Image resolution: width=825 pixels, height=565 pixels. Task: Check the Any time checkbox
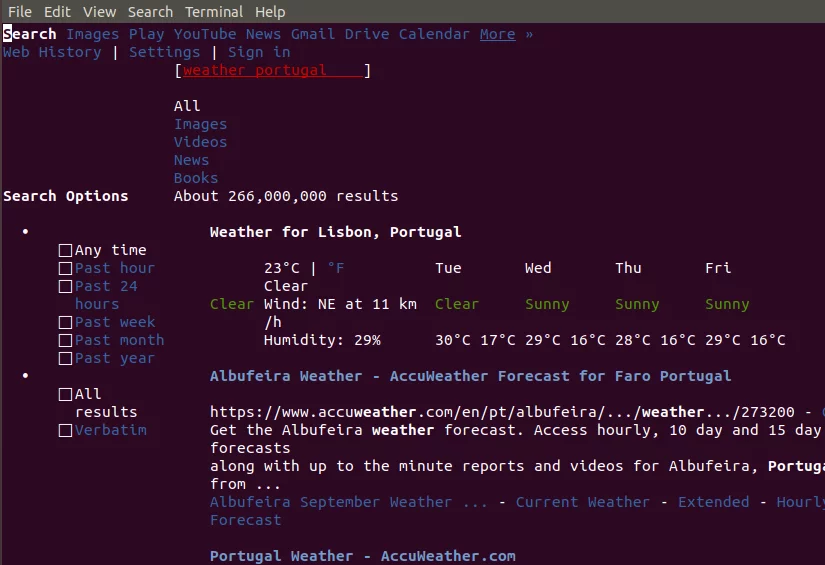click(65, 251)
